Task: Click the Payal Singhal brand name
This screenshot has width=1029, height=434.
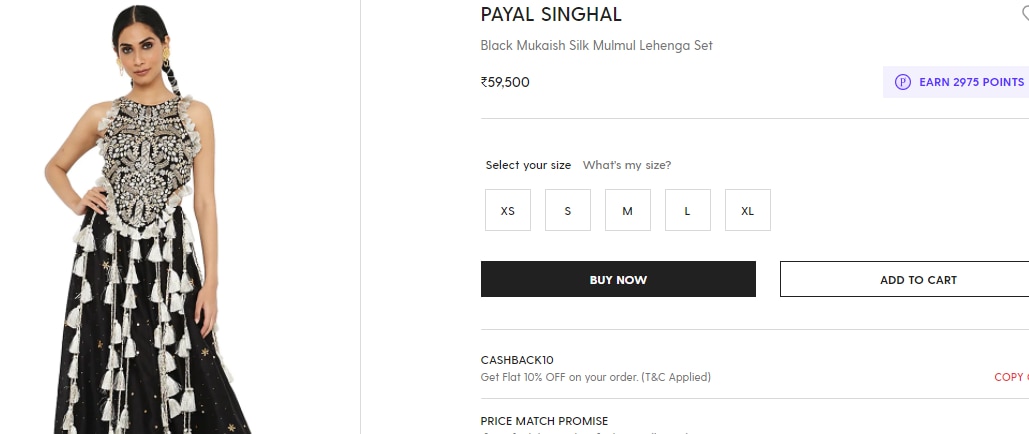Action: coord(551,14)
